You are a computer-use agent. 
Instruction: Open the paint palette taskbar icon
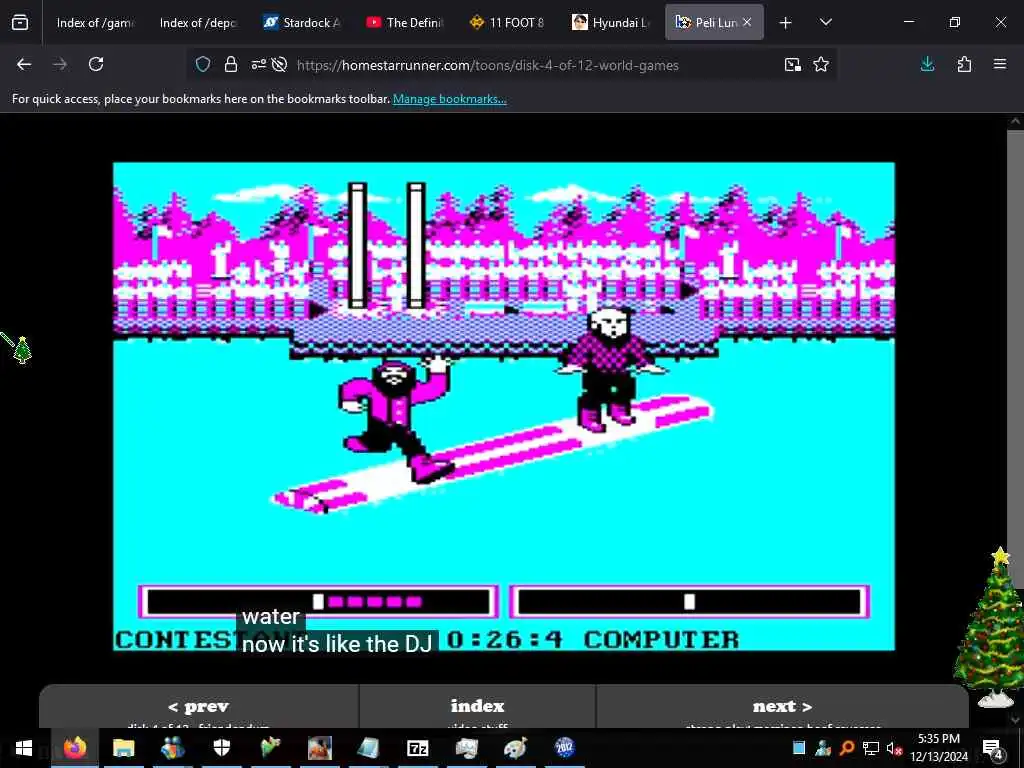point(515,748)
